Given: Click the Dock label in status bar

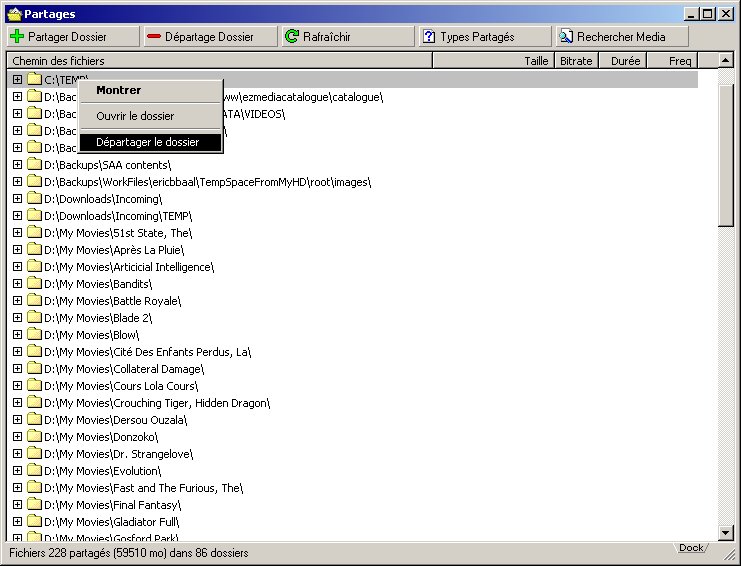Looking at the screenshot, I should pyautogui.click(x=690, y=548).
